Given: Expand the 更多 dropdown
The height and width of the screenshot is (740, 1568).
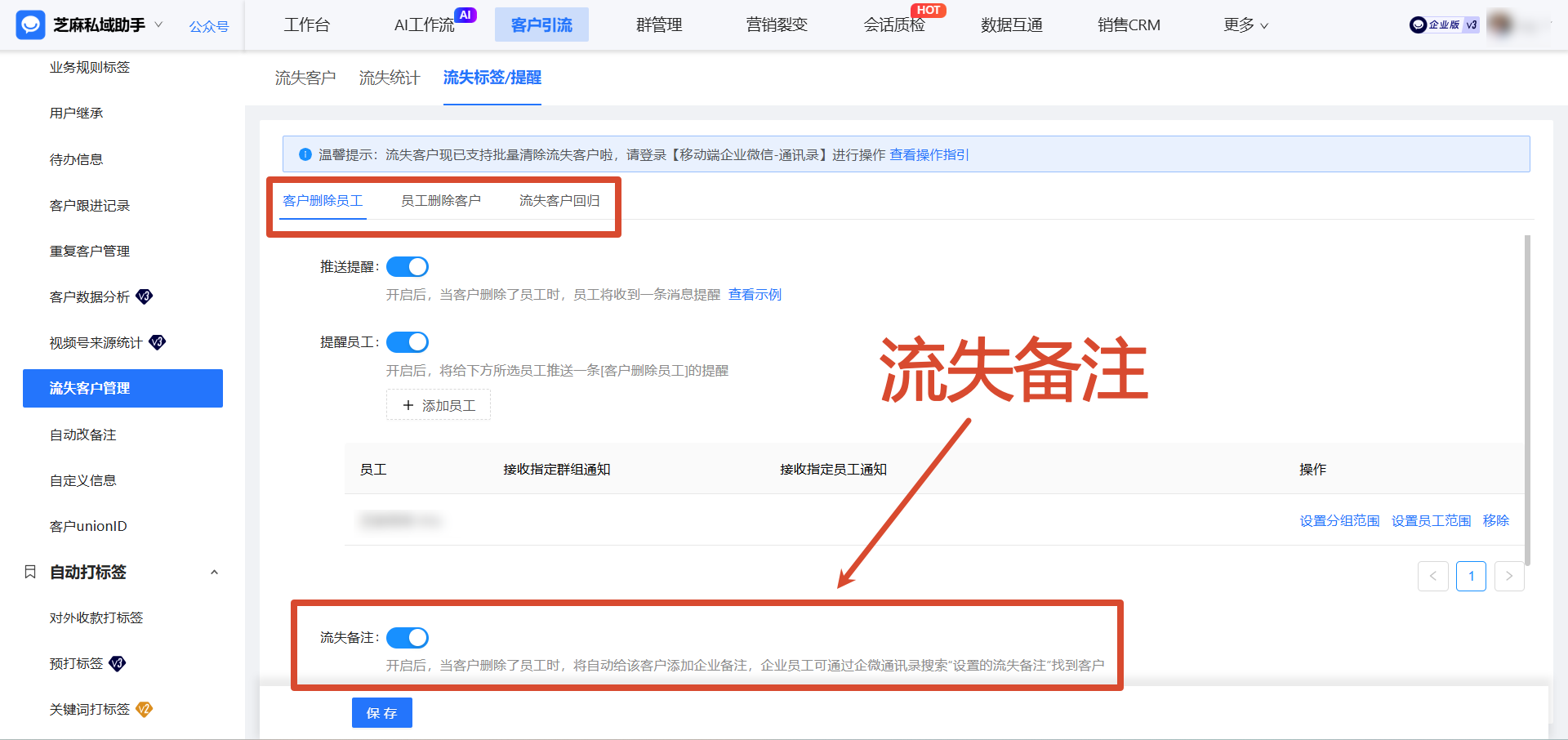Looking at the screenshot, I should pos(1245,25).
